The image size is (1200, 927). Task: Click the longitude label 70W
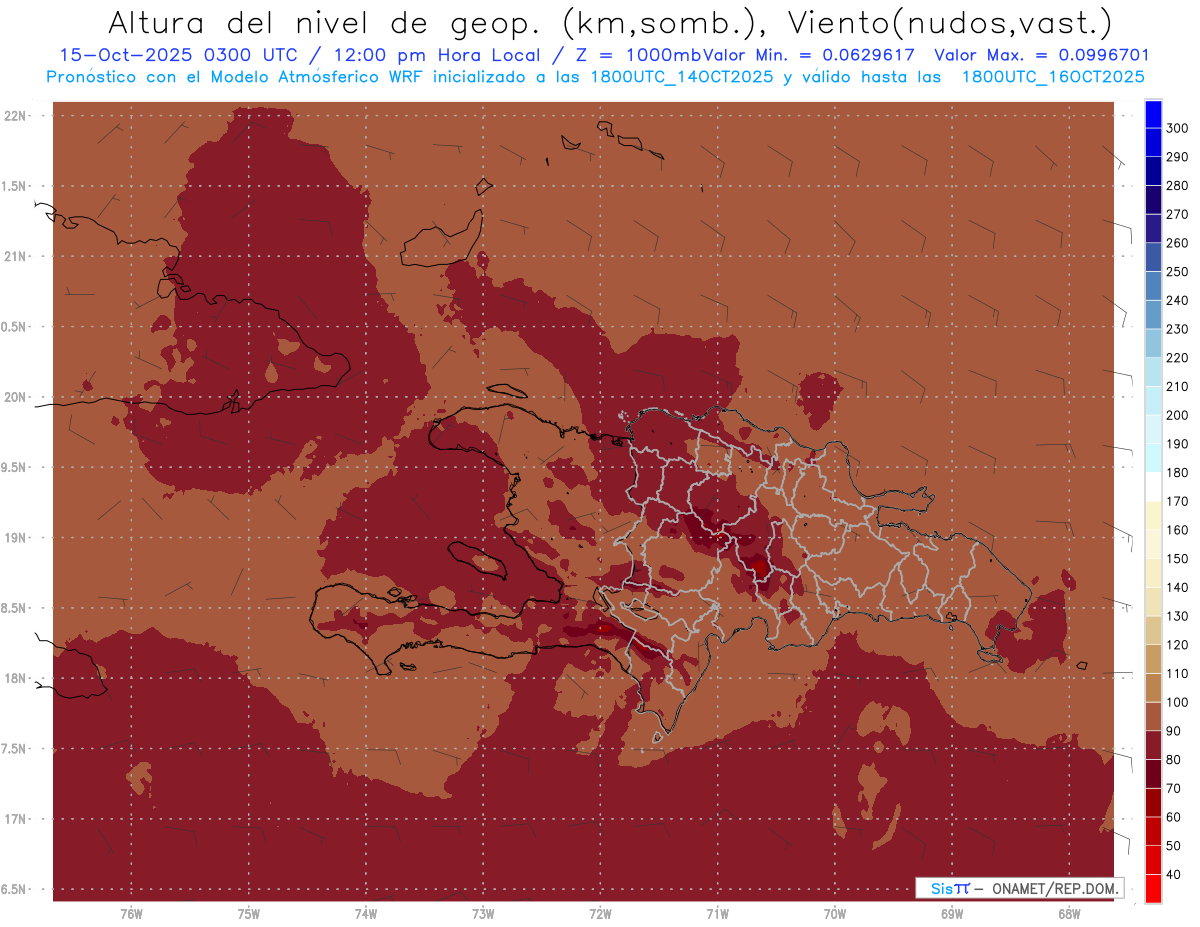tap(835, 913)
